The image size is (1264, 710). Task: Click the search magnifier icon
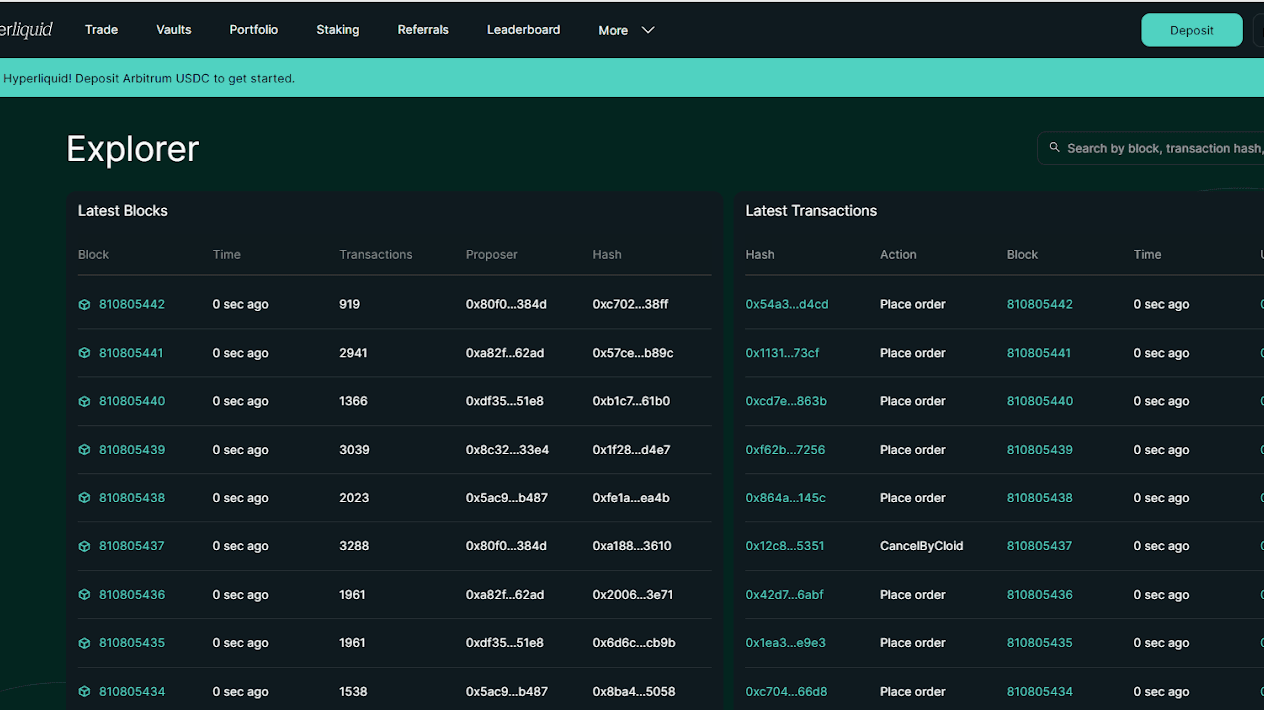tap(1054, 148)
